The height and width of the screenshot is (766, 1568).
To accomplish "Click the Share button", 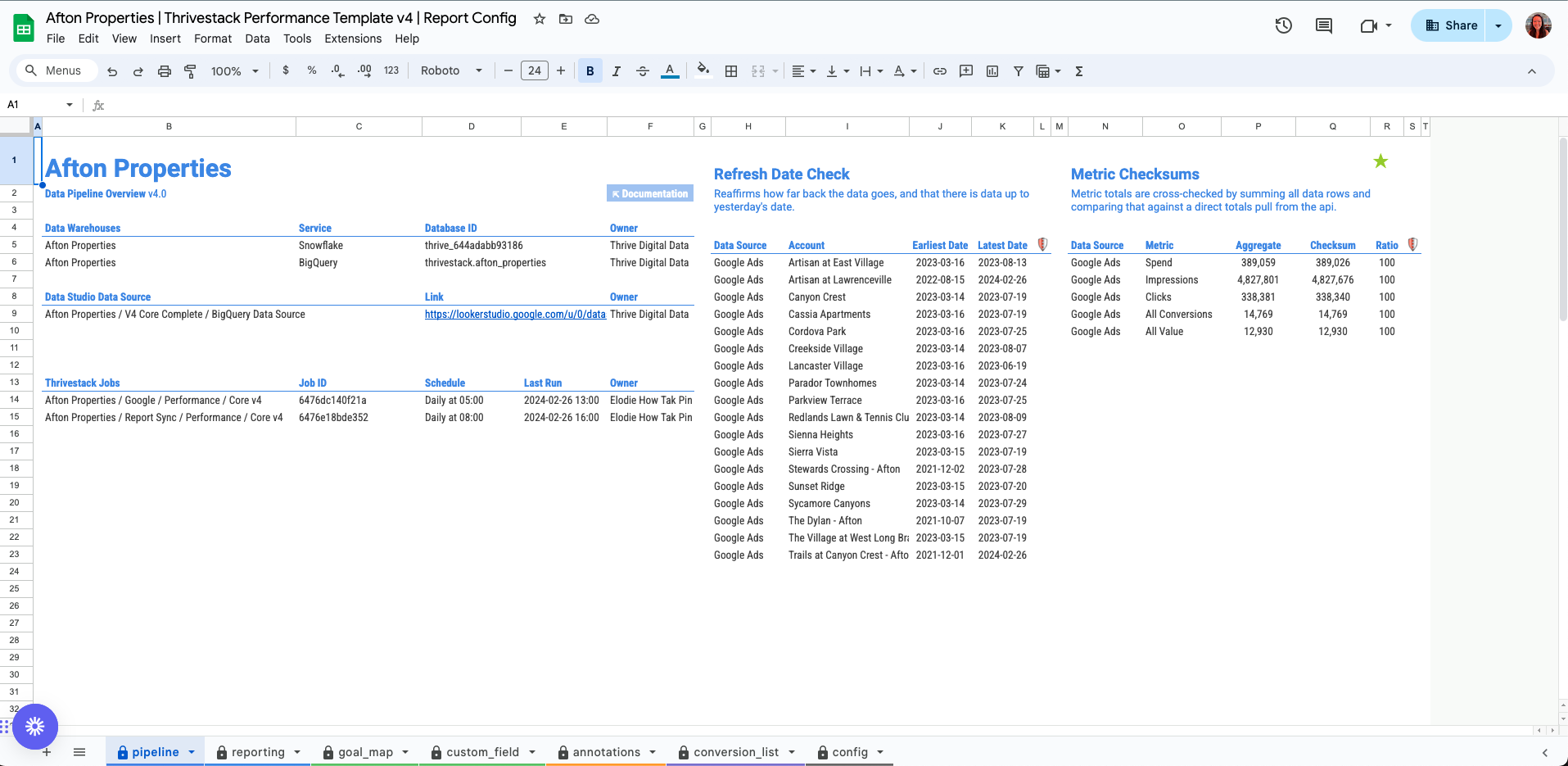I will [x=1451, y=25].
